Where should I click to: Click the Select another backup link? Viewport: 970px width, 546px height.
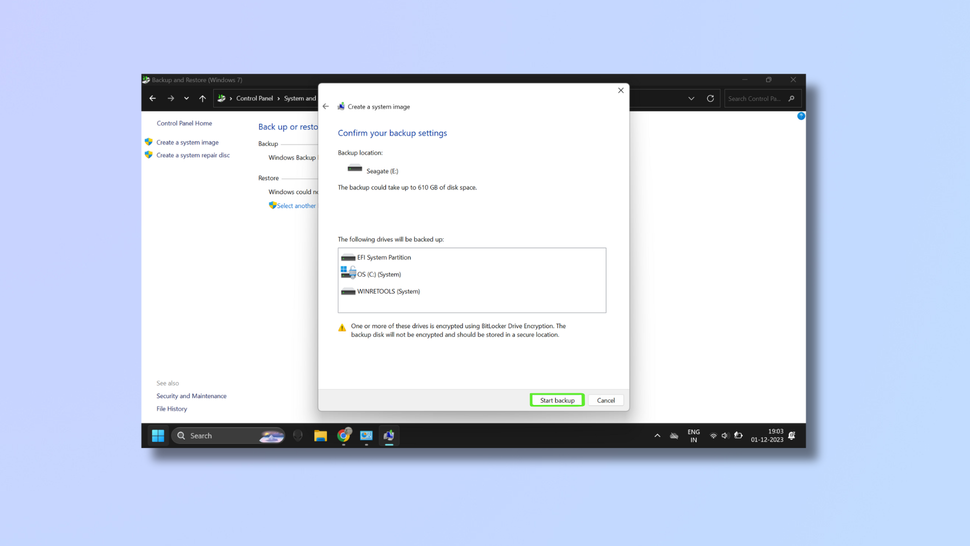click(296, 206)
